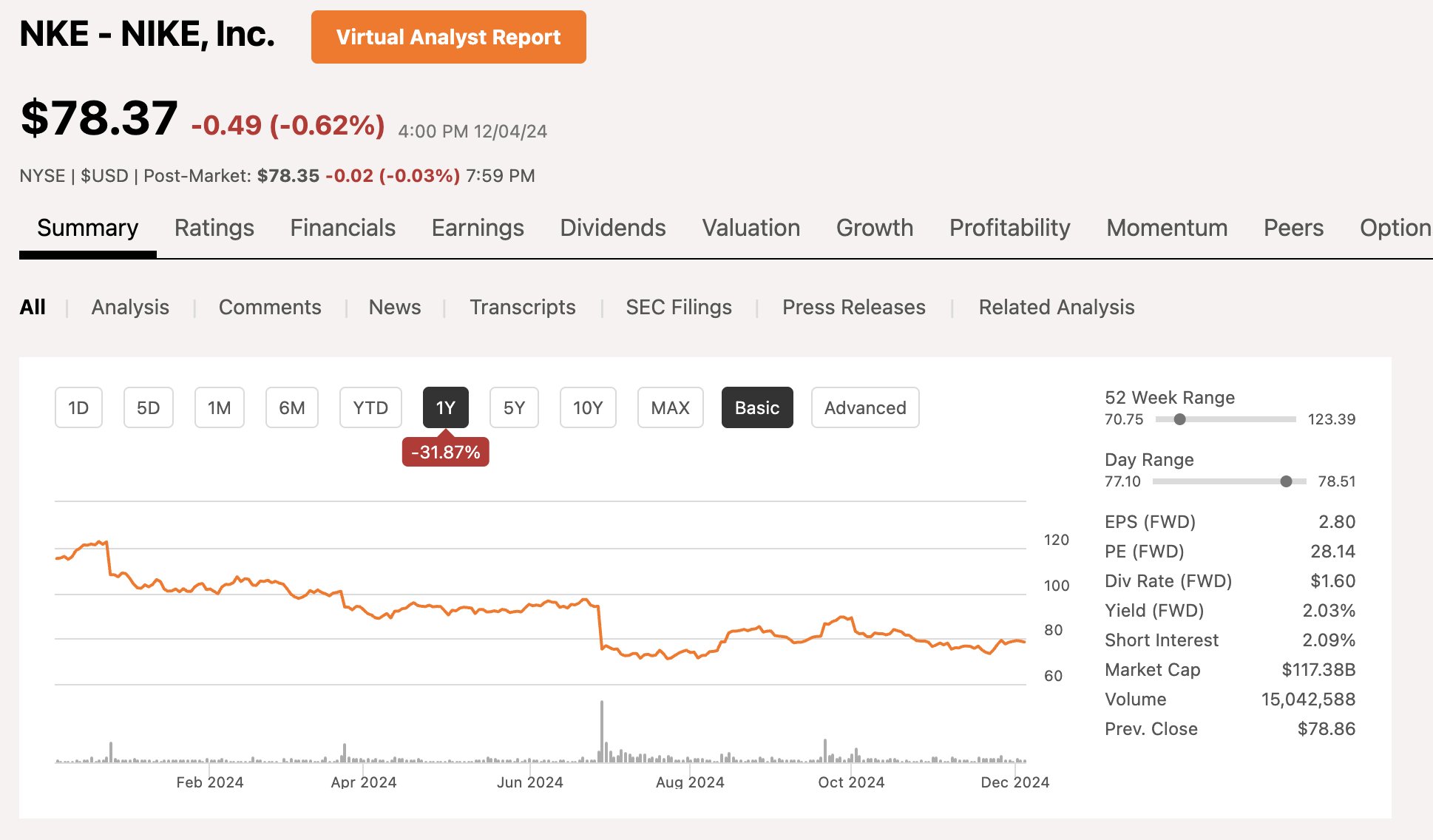The width and height of the screenshot is (1433, 840).
Task: View Press Releases
Action: [x=854, y=307]
